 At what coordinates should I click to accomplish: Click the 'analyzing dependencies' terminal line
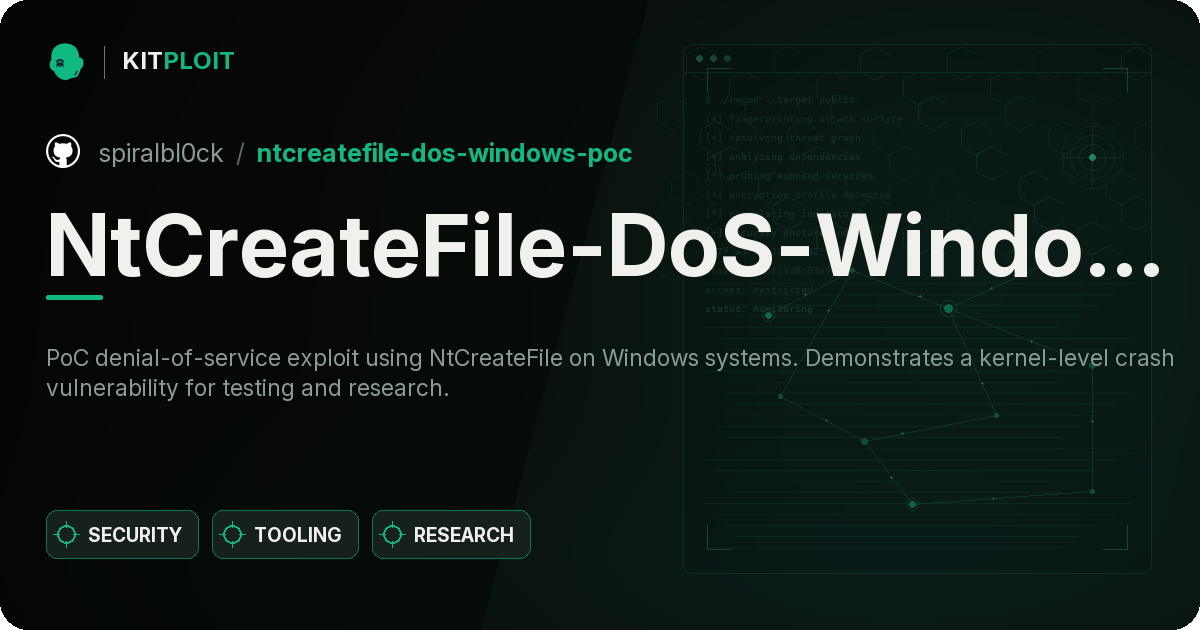[x=782, y=157]
